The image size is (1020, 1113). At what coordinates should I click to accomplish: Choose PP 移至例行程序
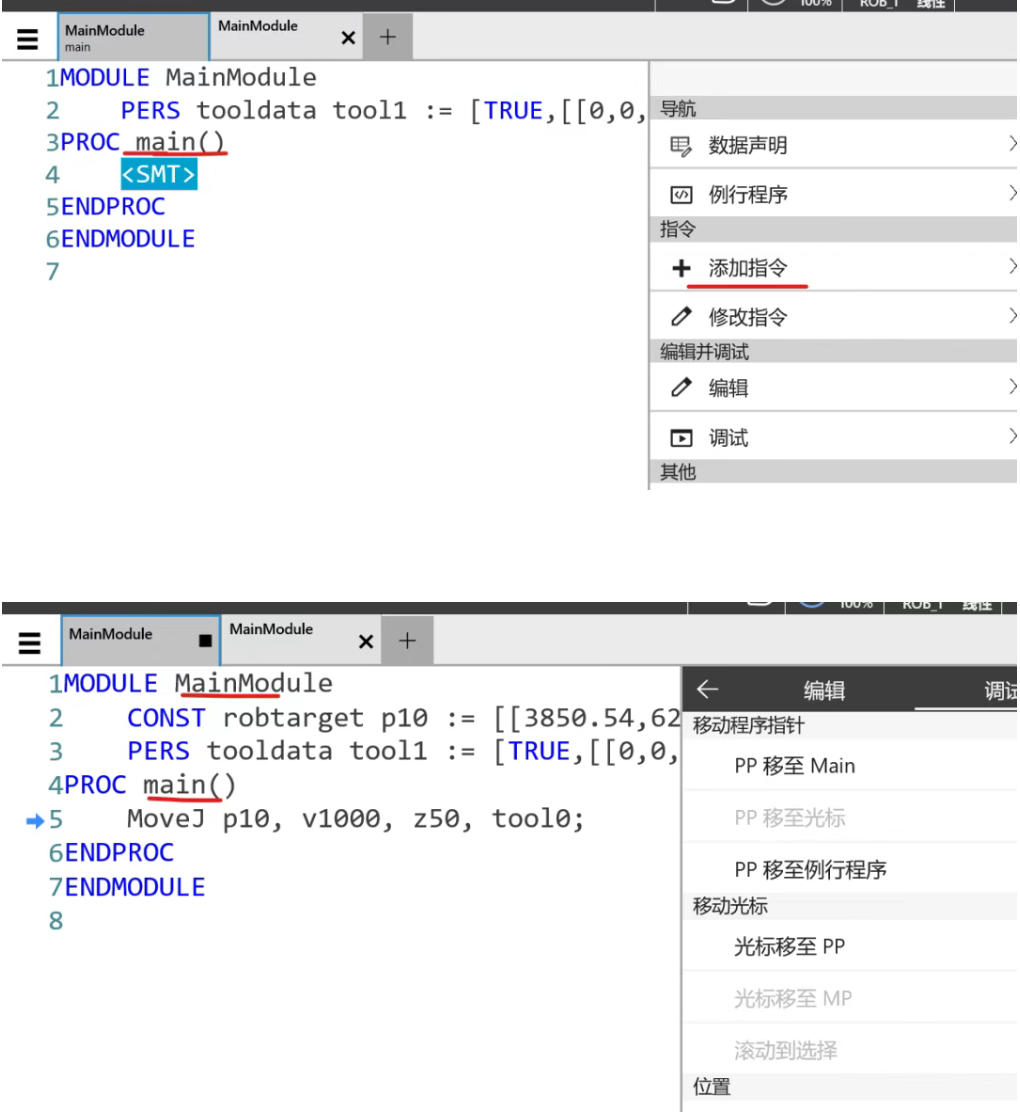pyautogui.click(x=810, y=870)
